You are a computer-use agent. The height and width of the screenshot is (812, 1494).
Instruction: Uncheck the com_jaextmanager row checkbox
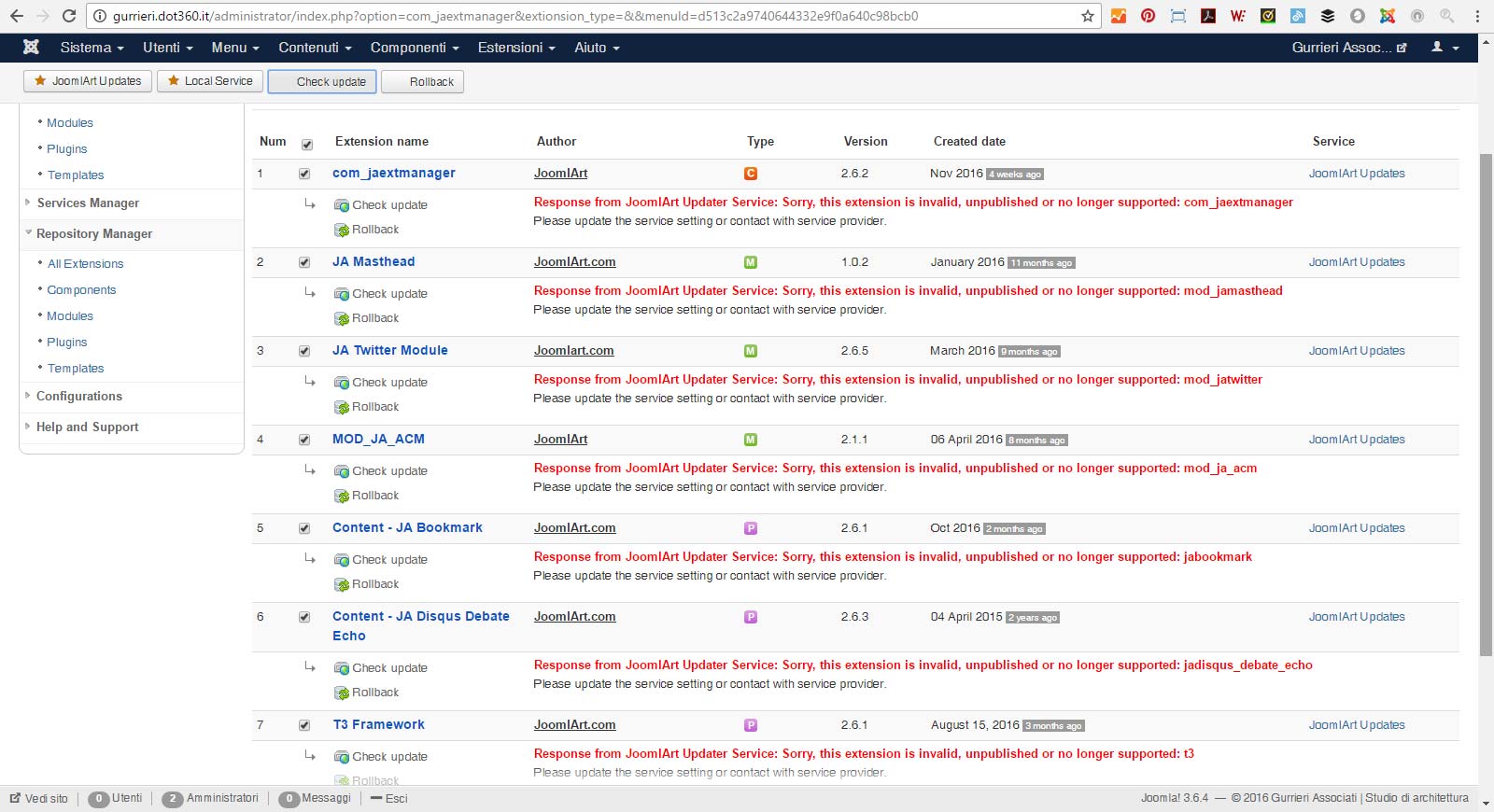(x=303, y=174)
